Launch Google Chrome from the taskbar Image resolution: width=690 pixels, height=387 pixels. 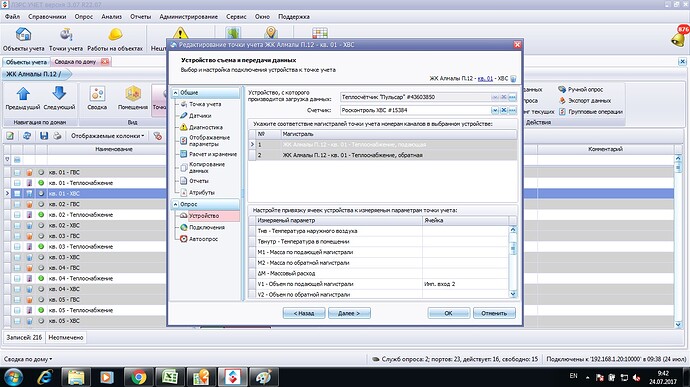(x=138, y=377)
